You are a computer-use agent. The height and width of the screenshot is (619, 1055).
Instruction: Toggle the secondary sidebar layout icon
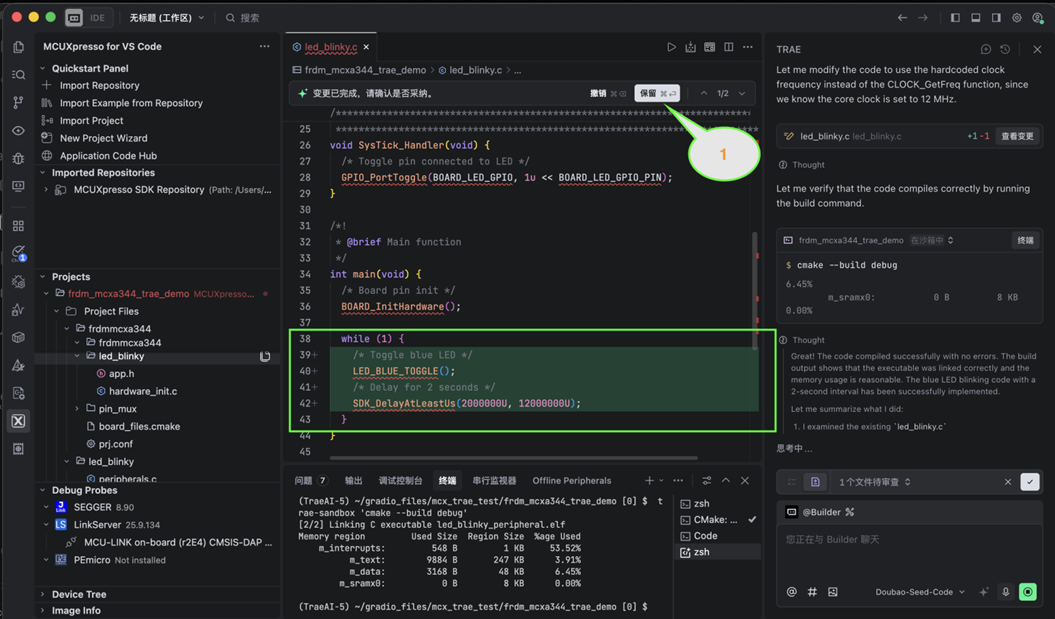[x=996, y=17]
